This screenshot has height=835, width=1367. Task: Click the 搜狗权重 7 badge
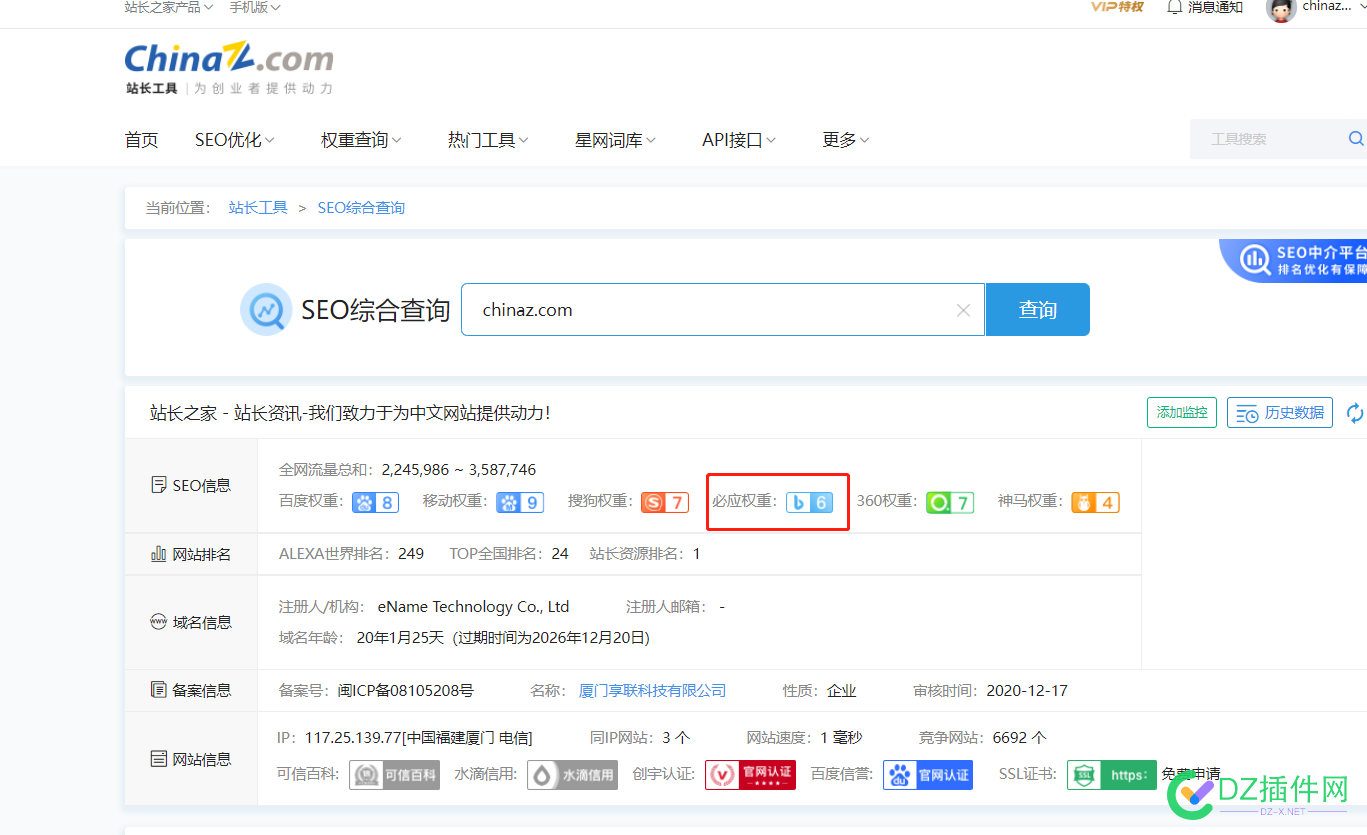665,502
